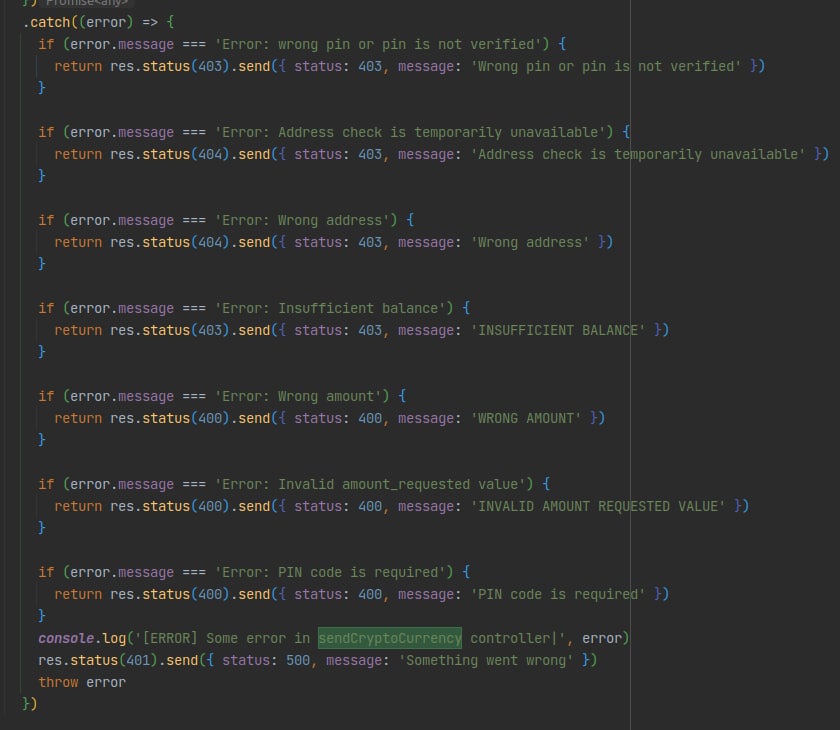
Task: Click the response message 'Address check is temporarily unavailable'
Action: pos(638,154)
